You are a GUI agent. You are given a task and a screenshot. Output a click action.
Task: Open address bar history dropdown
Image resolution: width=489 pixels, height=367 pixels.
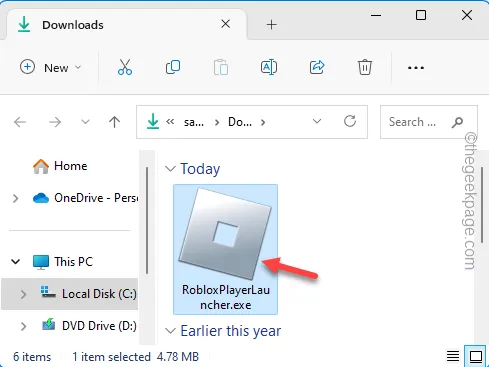[x=317, y=121]
